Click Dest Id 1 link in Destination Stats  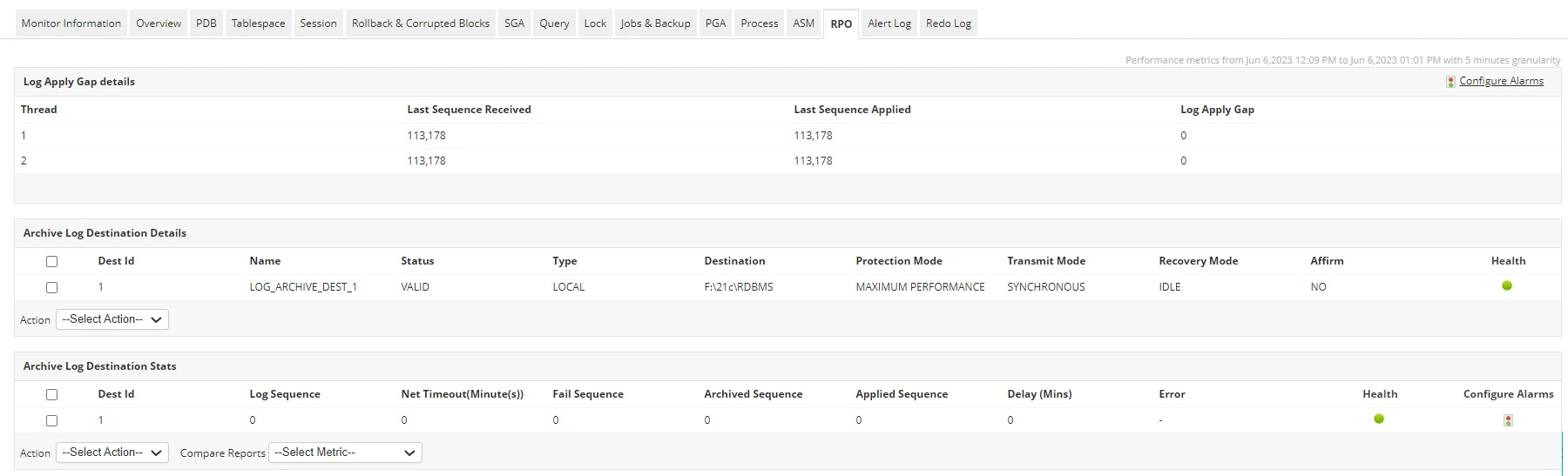click(x=101, y=420)
